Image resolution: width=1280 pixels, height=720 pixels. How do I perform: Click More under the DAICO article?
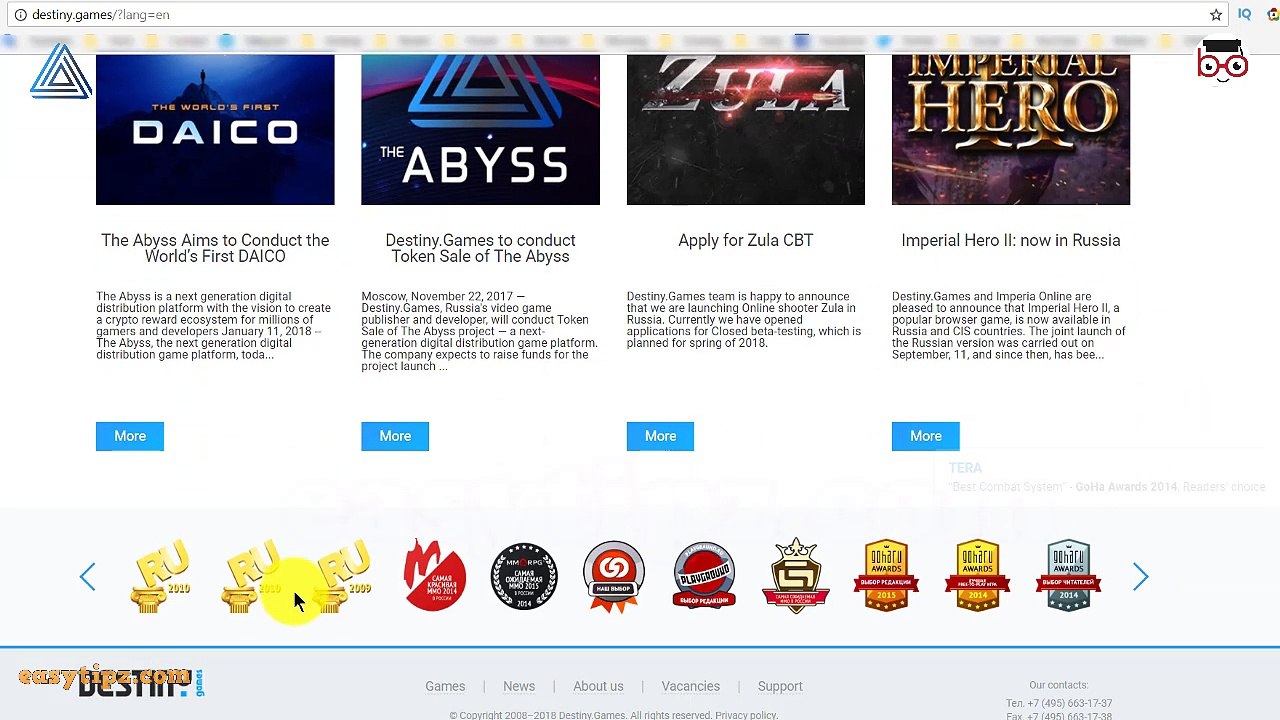coord(130,436)
